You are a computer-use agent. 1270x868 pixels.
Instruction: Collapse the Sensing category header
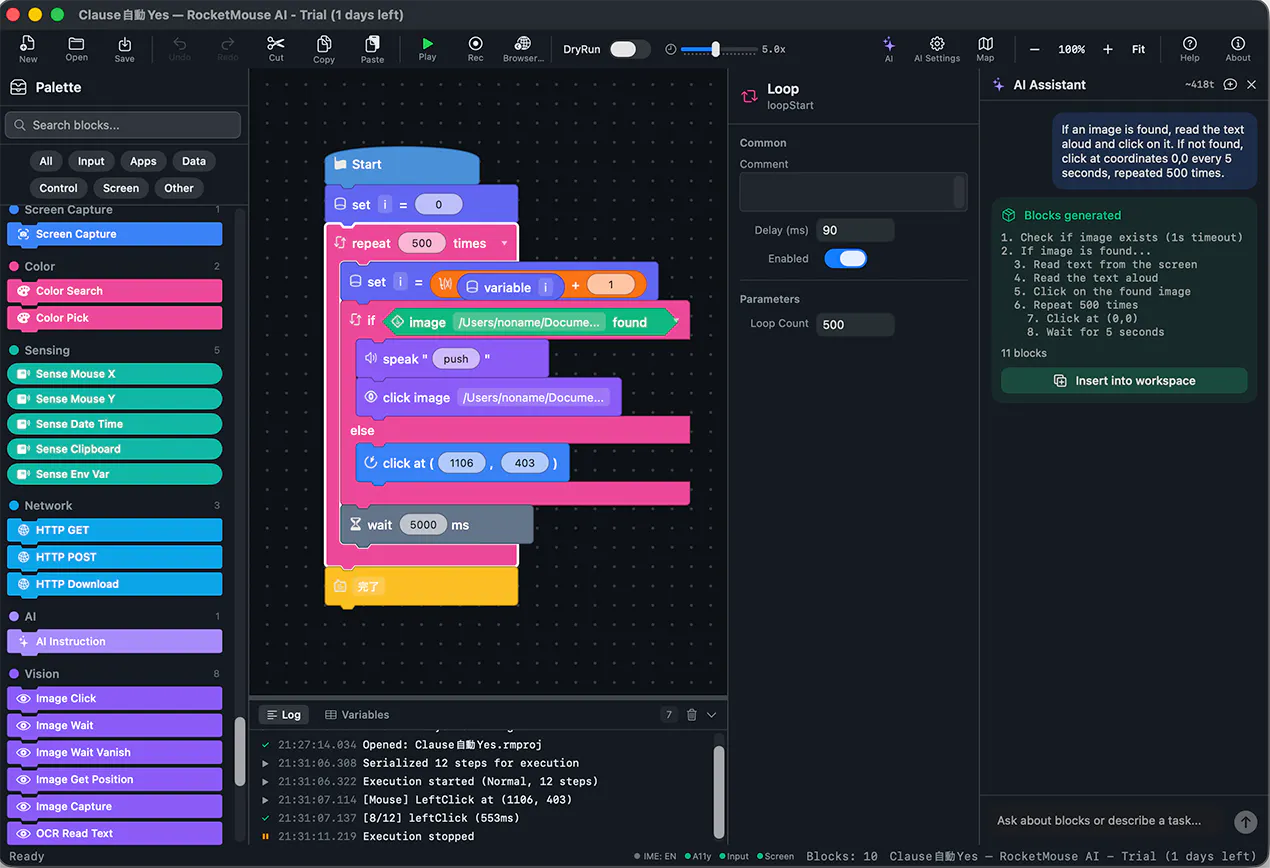tap(115, 350)
